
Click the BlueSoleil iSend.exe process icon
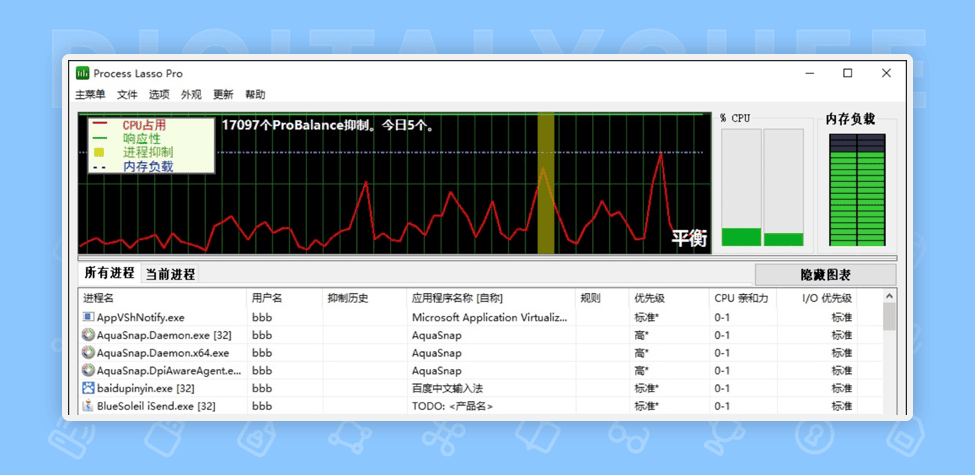88,406
